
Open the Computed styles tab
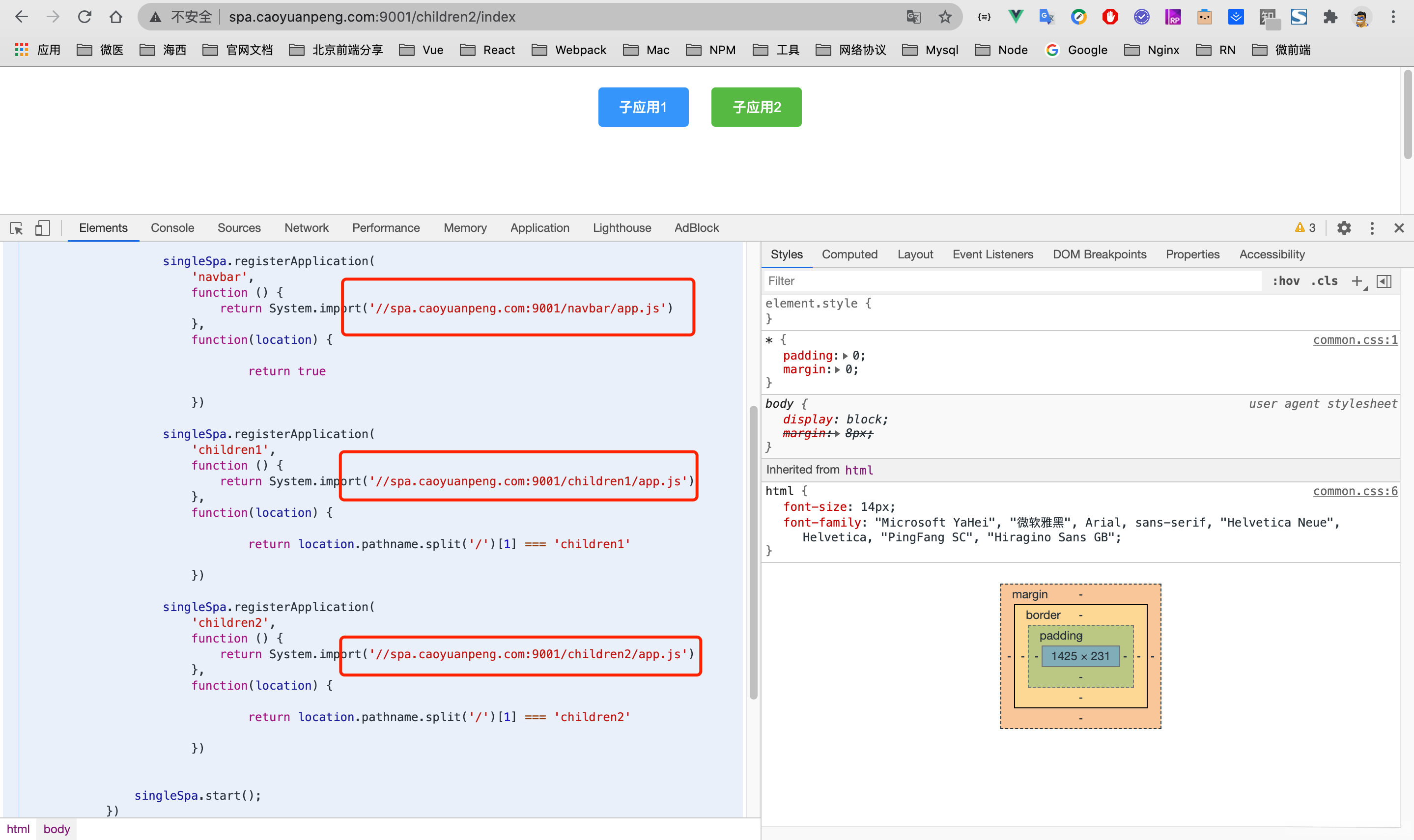tap(849, 255)
